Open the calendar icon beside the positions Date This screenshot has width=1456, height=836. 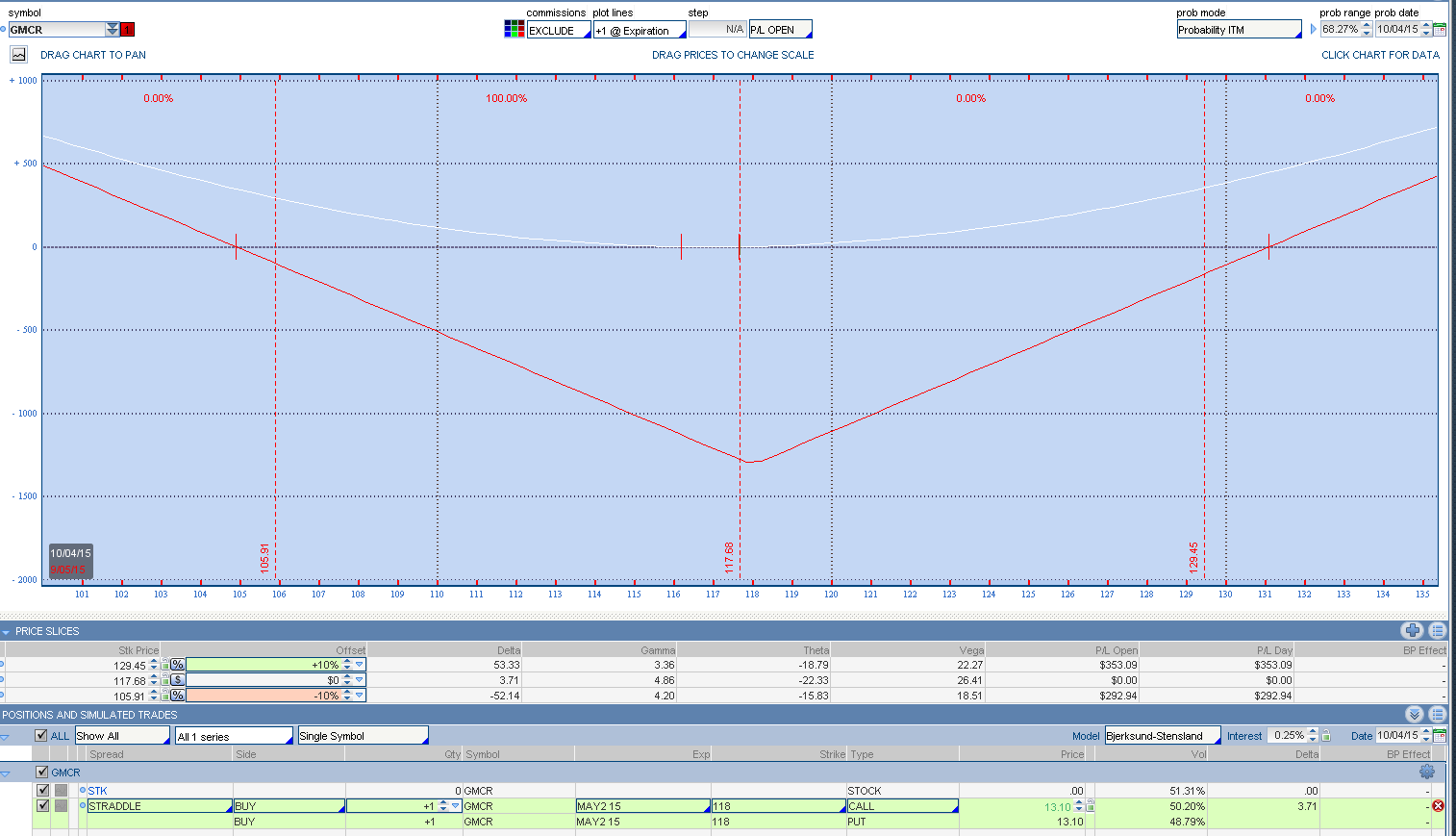[1440, 736]
